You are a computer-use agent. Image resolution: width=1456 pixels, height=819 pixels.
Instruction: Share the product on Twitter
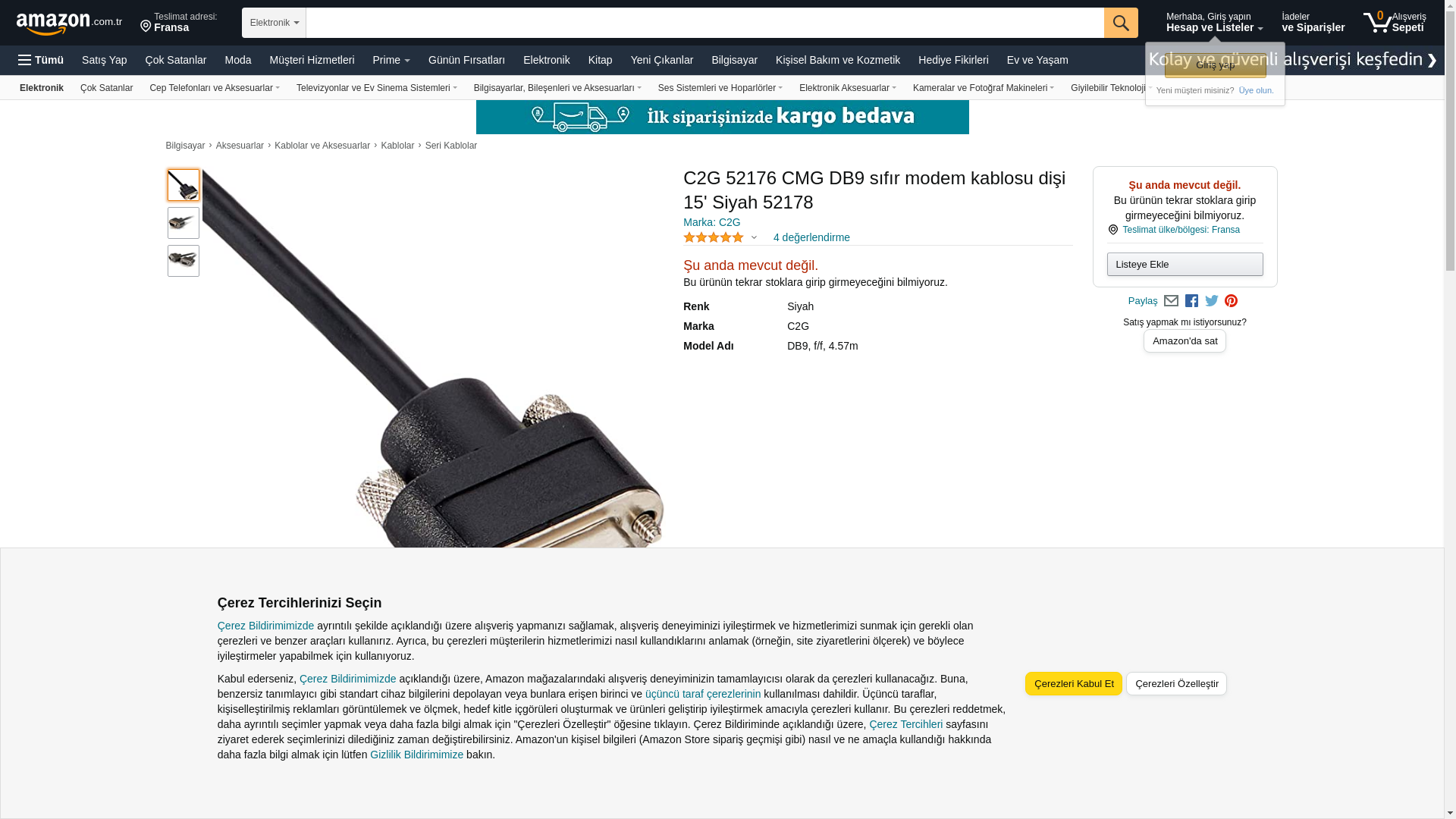pyautogui.click(x=1212, y=301)
